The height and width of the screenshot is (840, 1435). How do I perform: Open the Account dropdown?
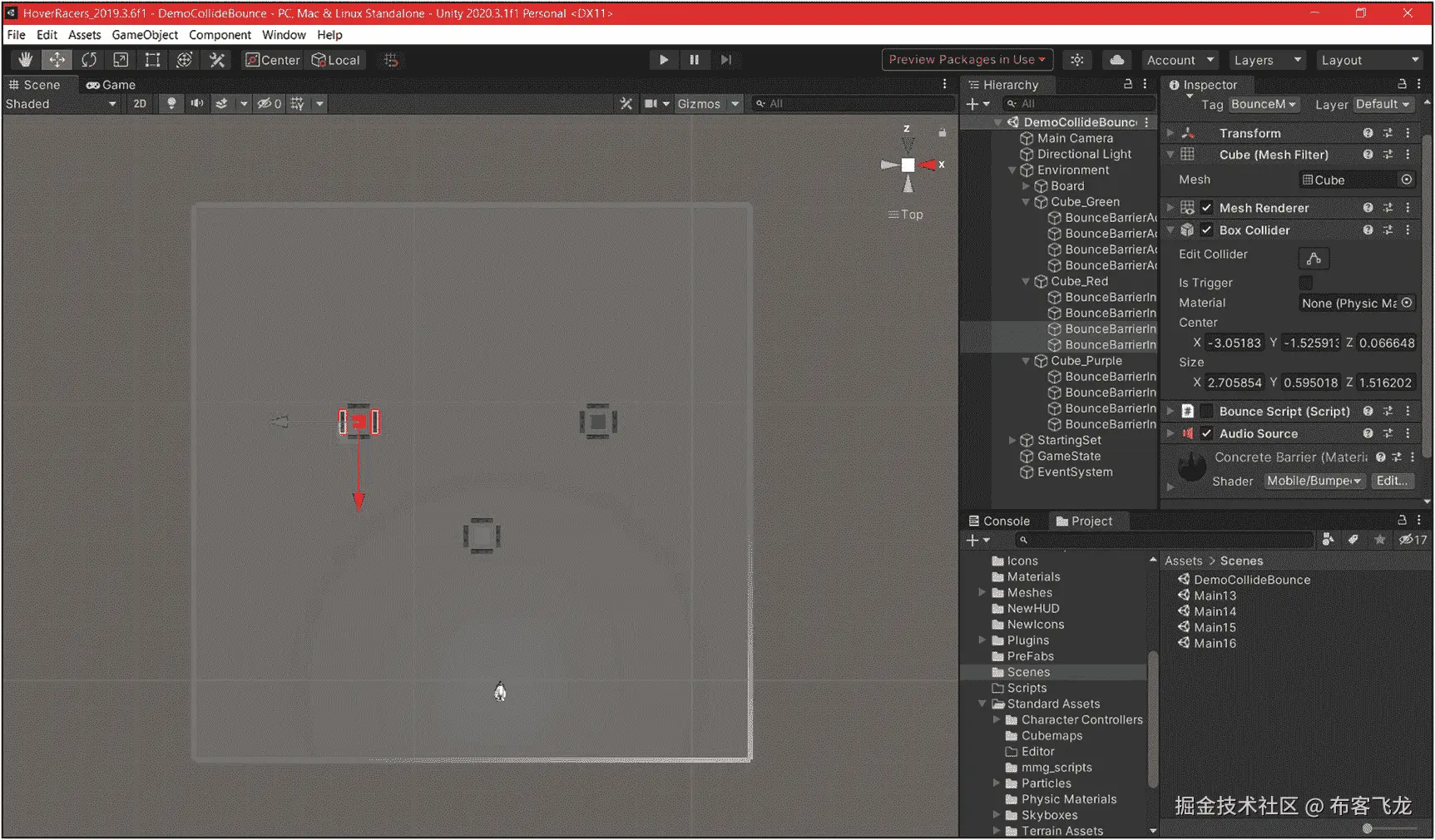[1180, 60]
